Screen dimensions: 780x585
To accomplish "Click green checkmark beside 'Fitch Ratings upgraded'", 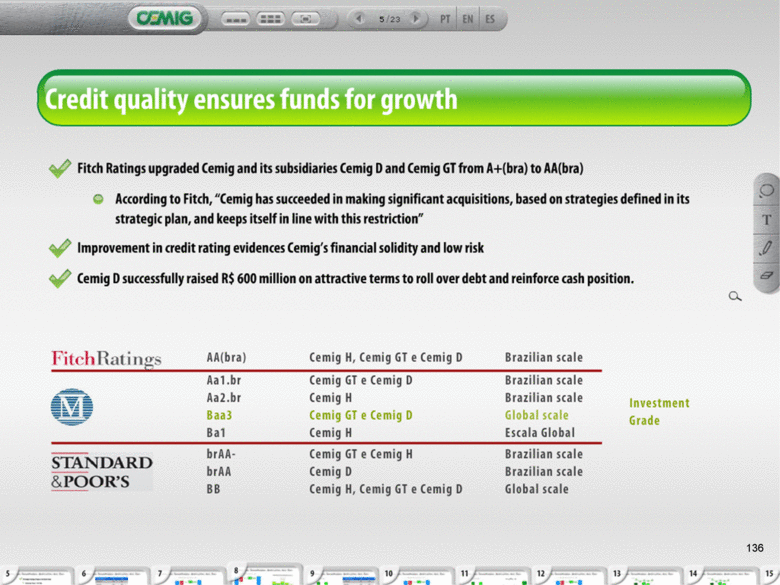I will 60,168.
